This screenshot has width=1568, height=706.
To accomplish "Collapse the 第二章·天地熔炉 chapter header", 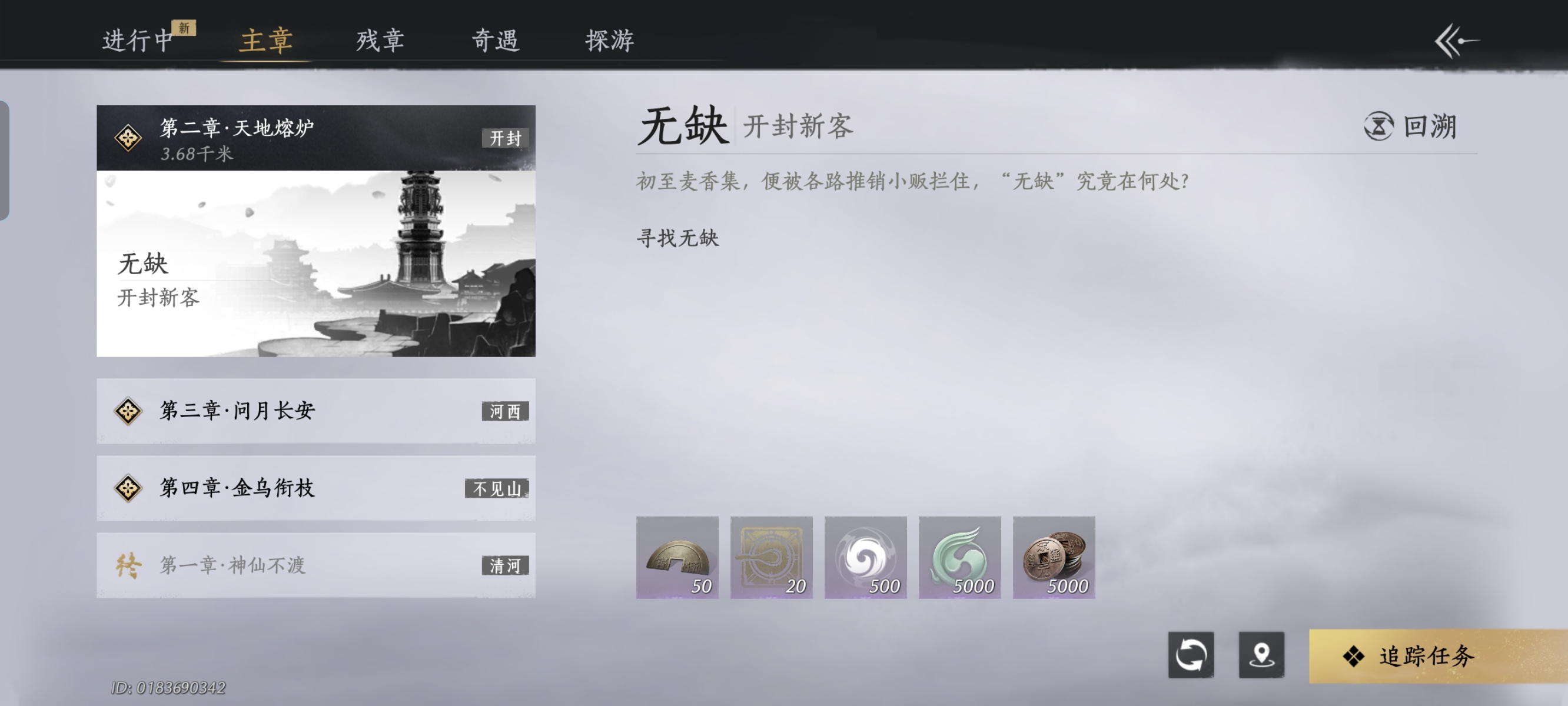I will [316, 138].
